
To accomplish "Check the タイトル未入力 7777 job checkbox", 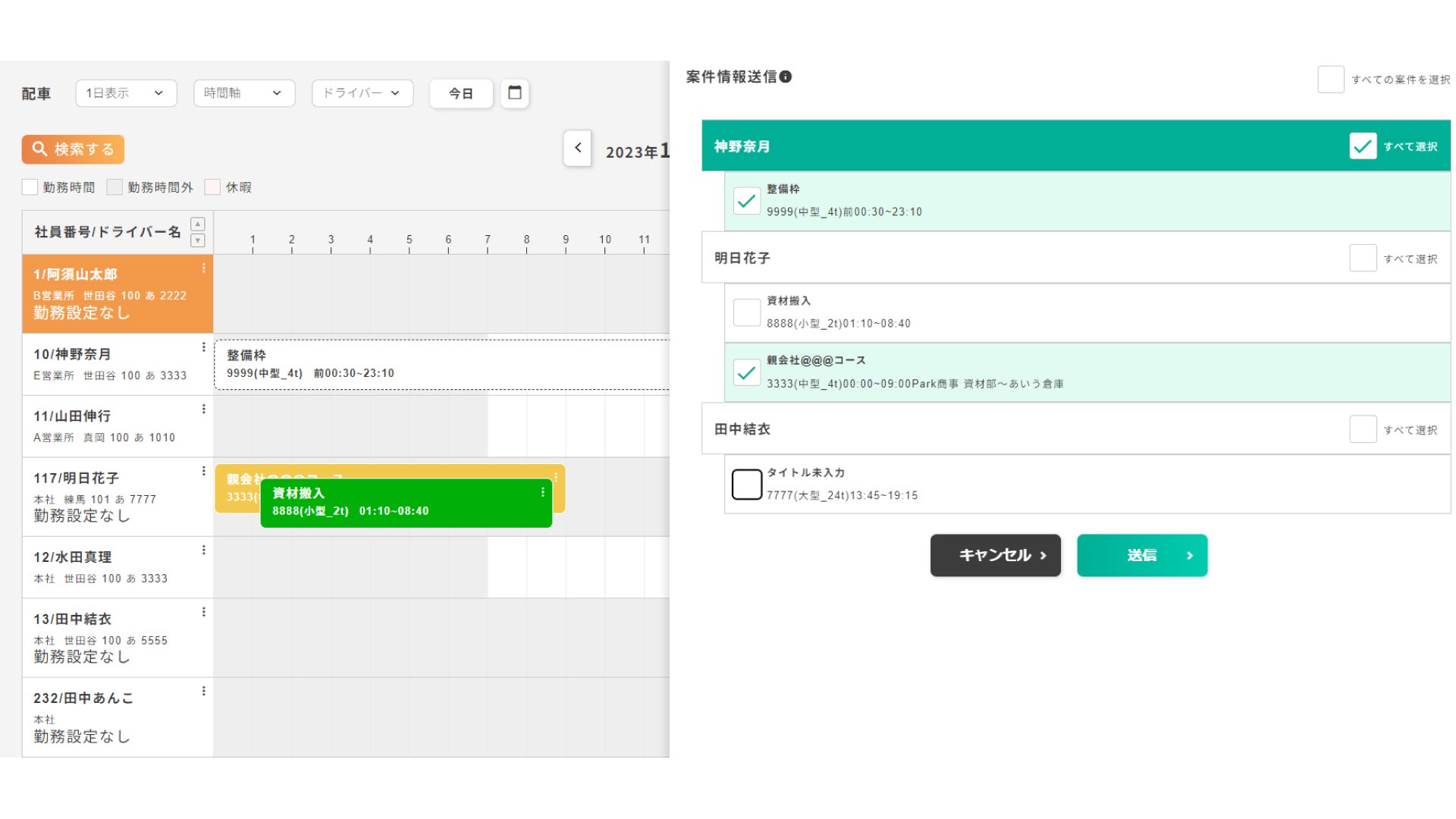I will point(746,484).
